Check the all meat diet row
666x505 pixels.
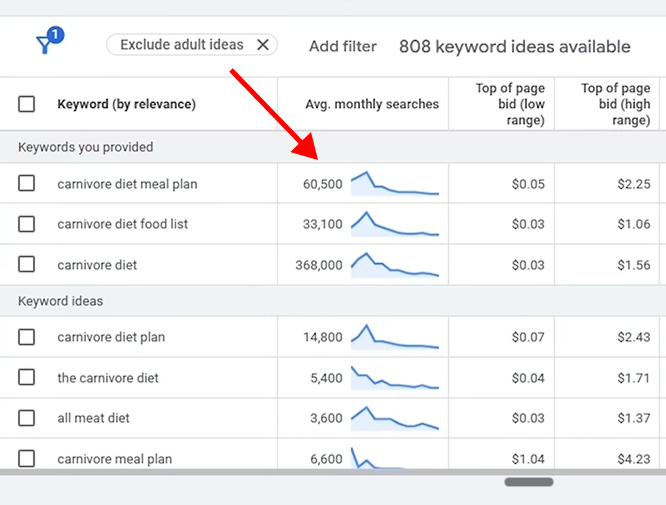26,418
